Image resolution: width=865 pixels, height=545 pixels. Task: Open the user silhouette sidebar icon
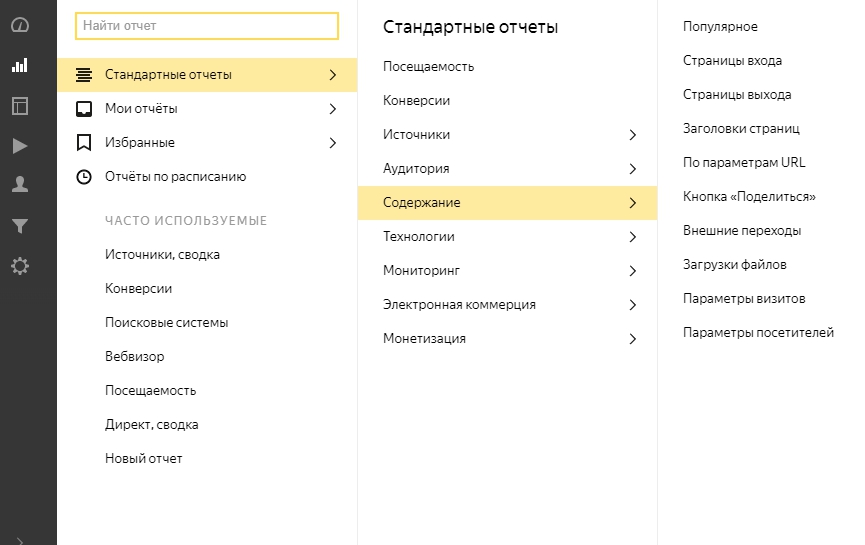point(20,185)
